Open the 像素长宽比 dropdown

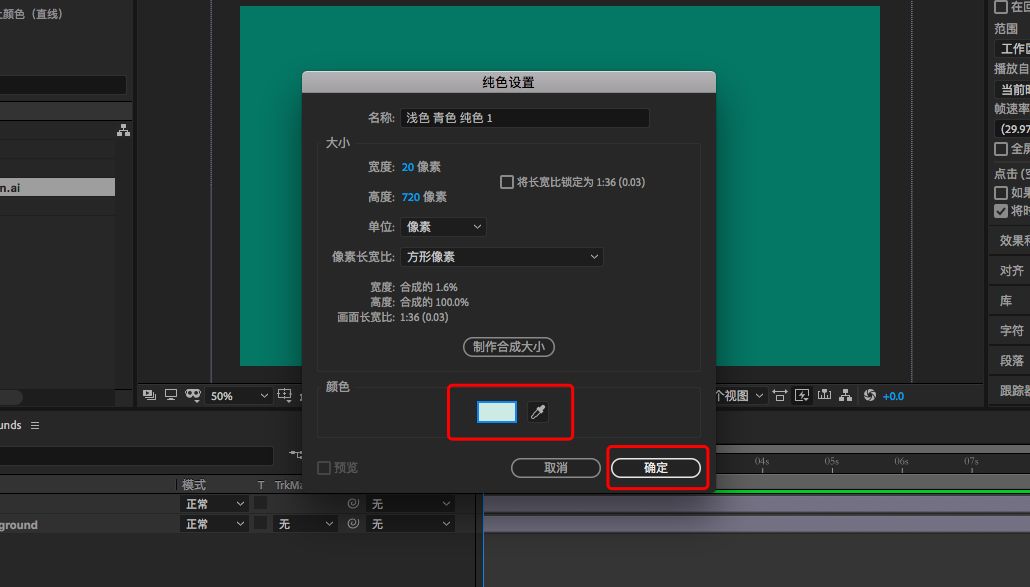tap(502, 257)
